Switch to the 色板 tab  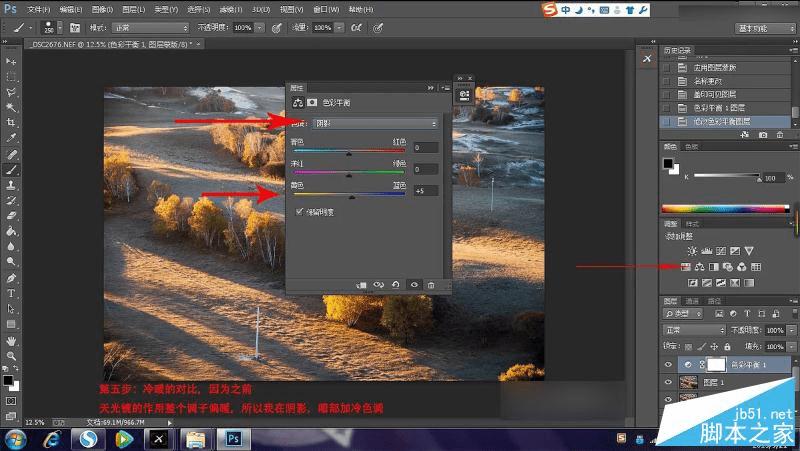691,147
